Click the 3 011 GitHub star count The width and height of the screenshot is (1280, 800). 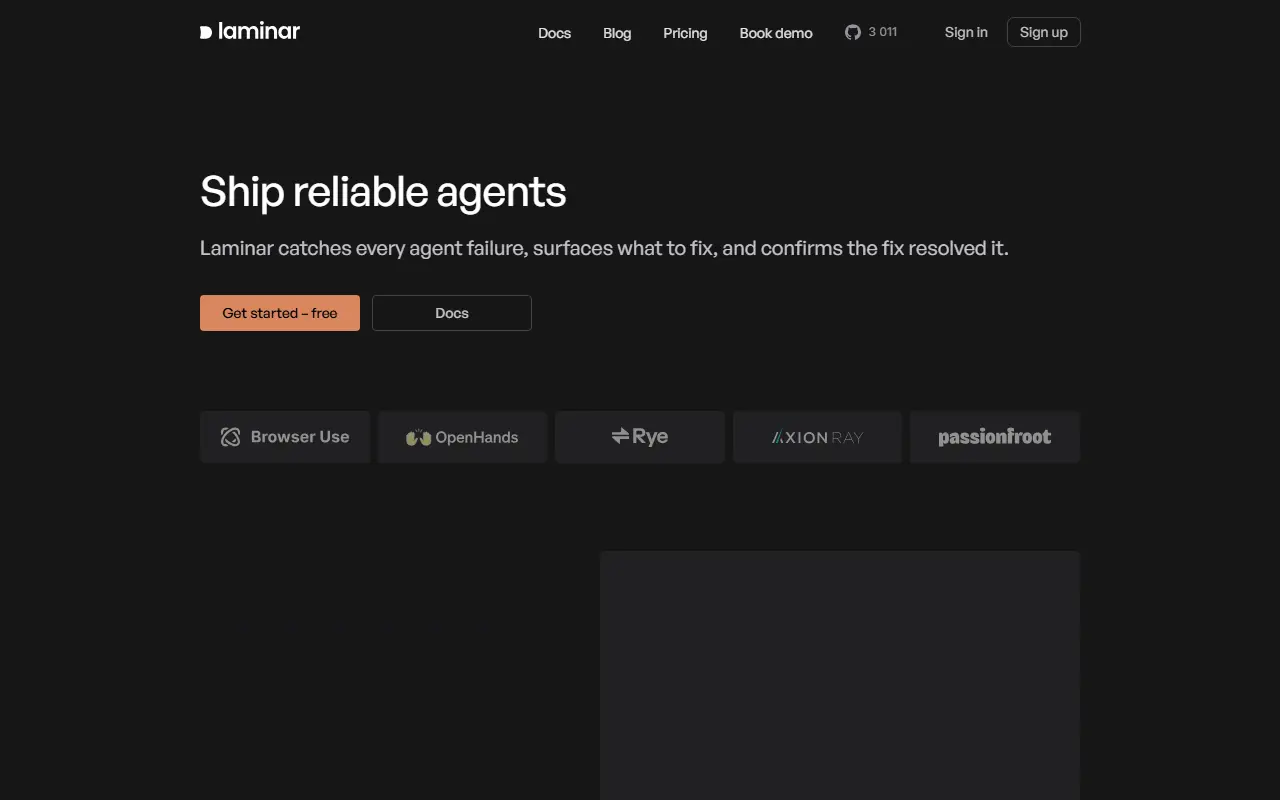pos(883,32)
